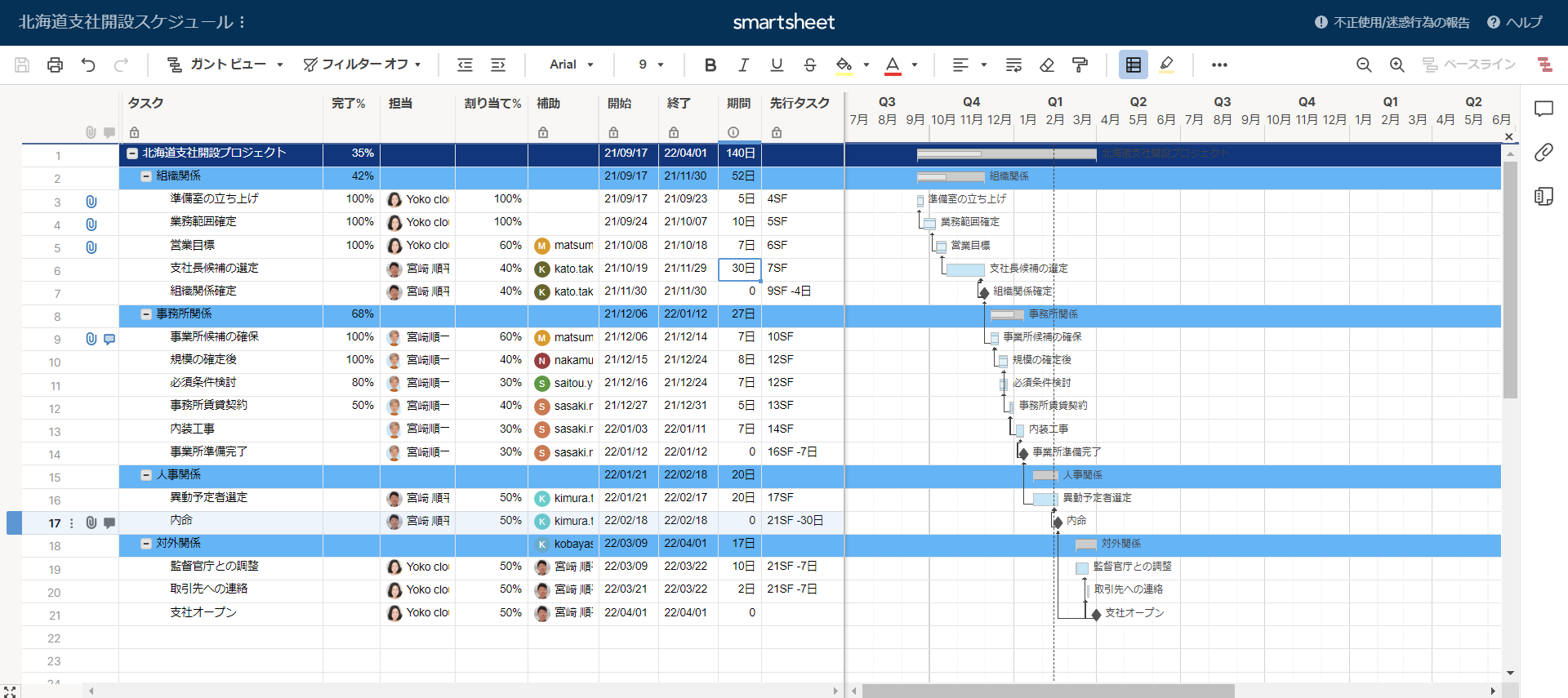Image resolution: width=1568 pixels, height=698 pixels.
Task: Collapse the 人事関係 group
Action: (x=146, y=474)
